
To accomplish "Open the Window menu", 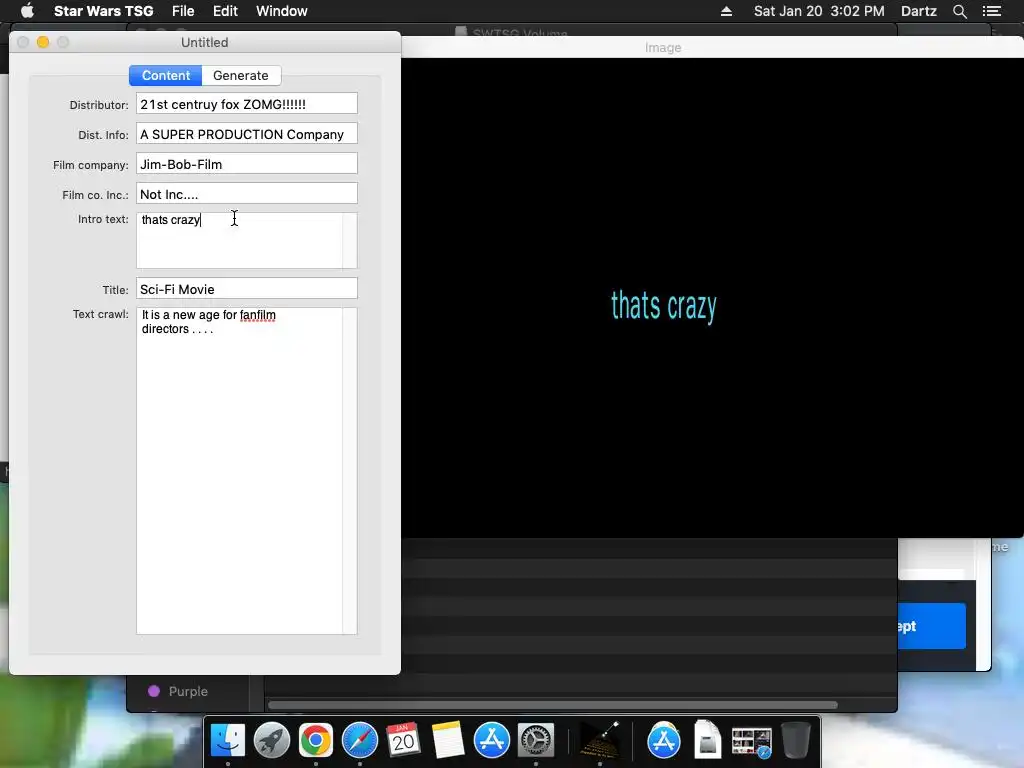I will tap(281, 11).
